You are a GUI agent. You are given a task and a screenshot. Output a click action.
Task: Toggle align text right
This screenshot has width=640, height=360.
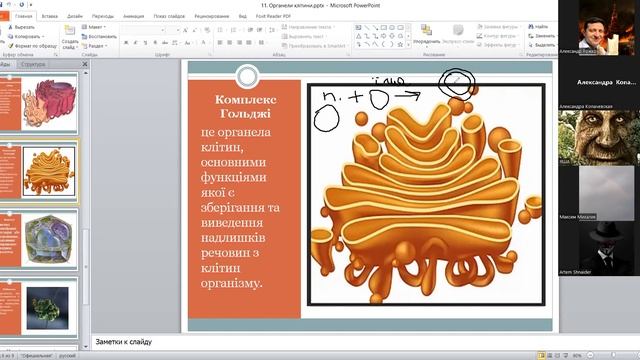tap(239, 42)
